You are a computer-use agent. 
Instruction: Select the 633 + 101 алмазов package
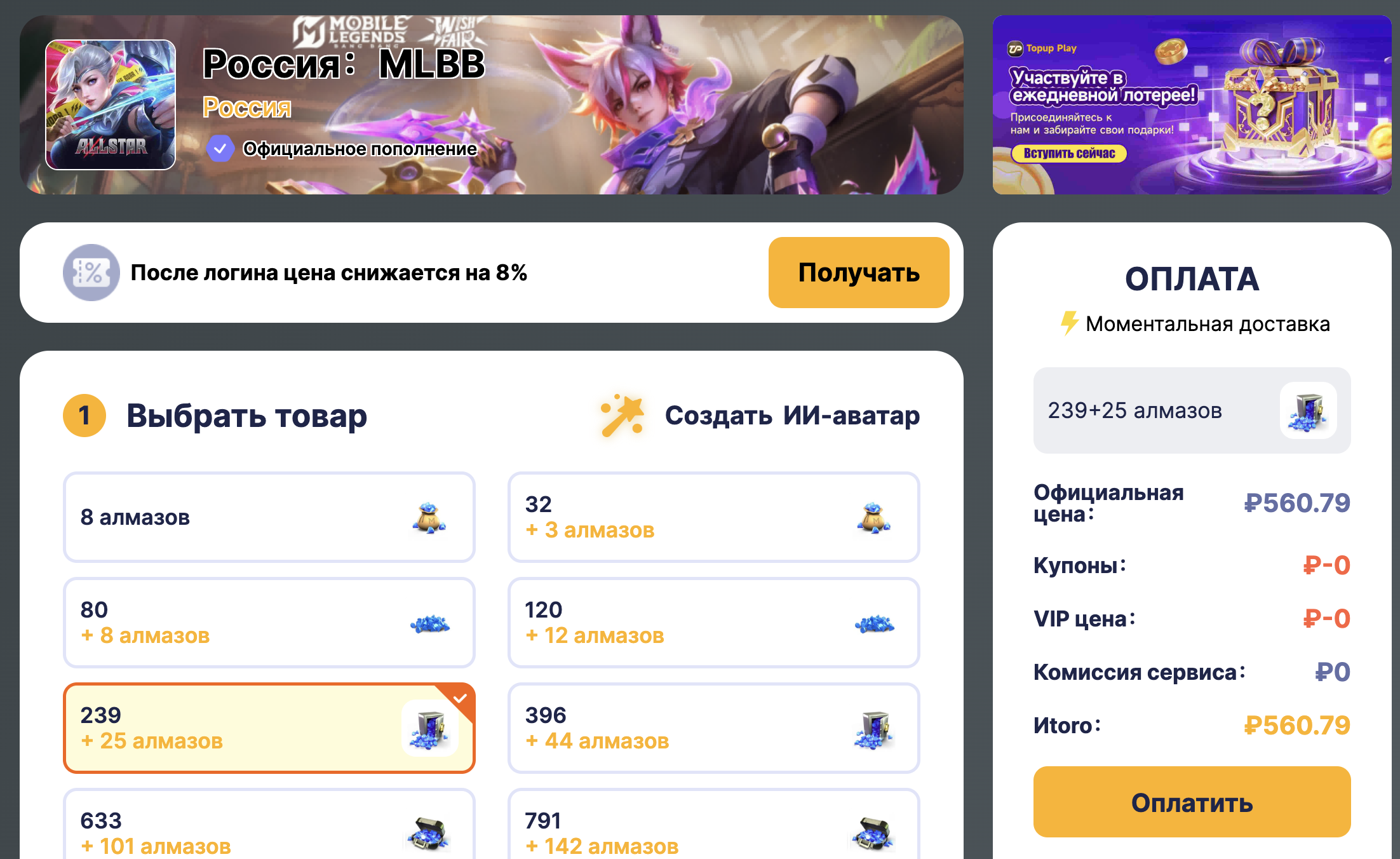pos(269,825)
